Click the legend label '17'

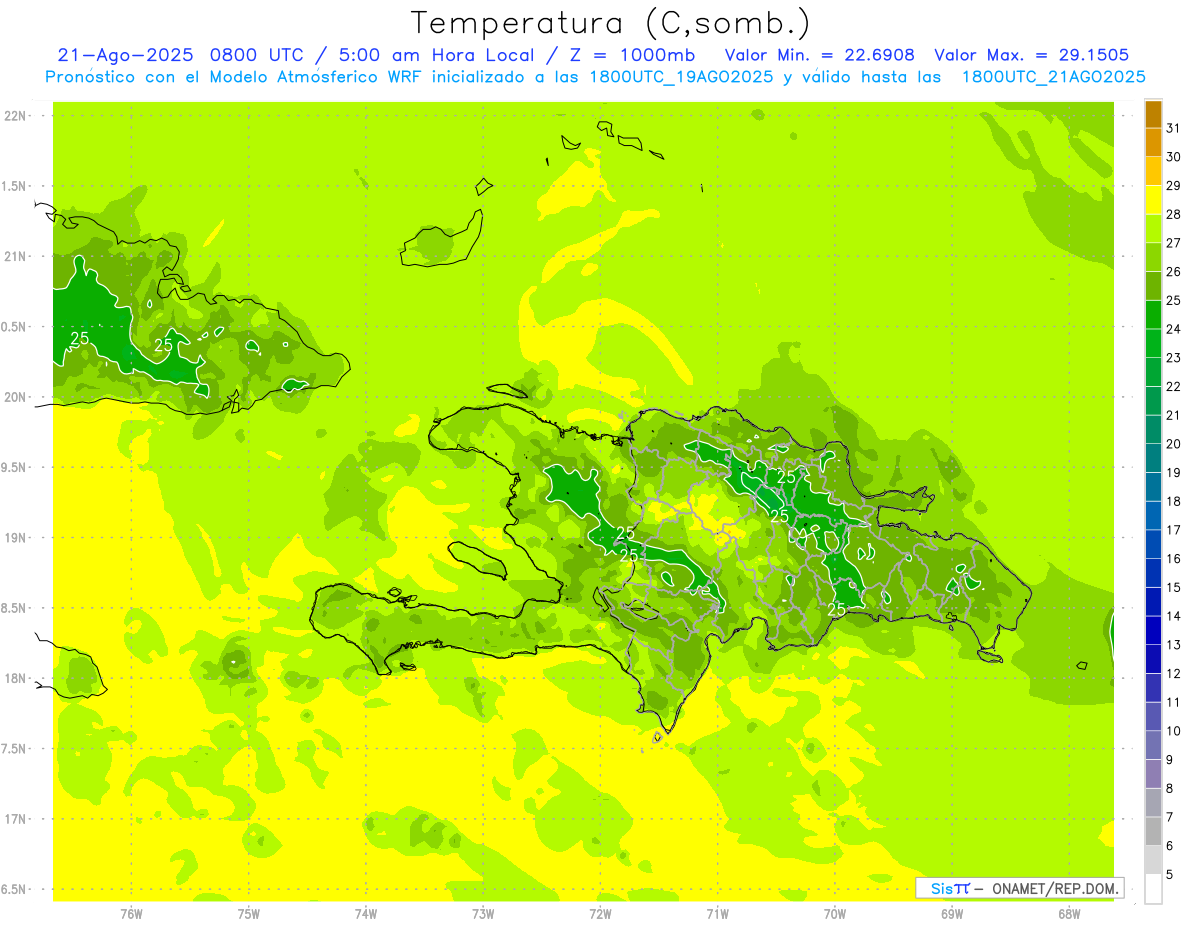1174,530
